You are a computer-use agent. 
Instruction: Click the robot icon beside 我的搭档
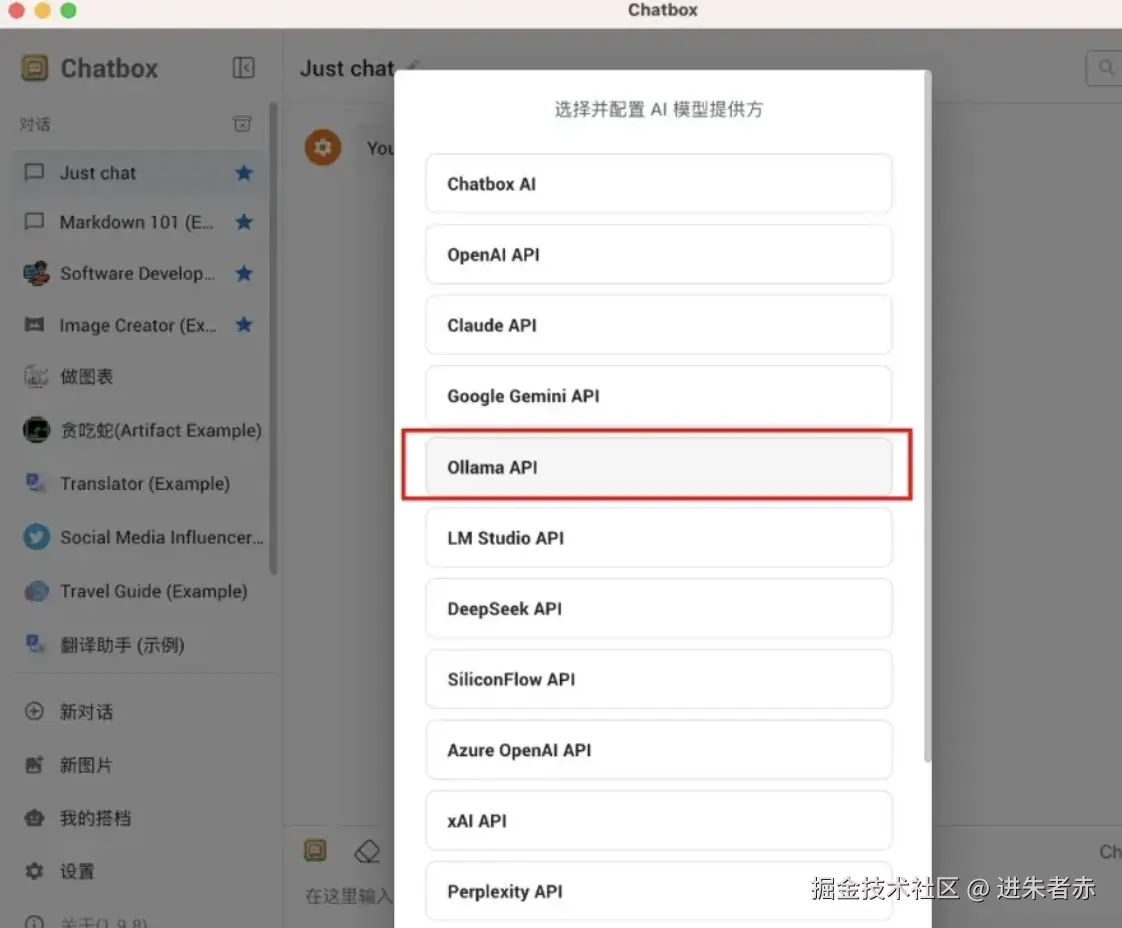click(x=34, y=817)
